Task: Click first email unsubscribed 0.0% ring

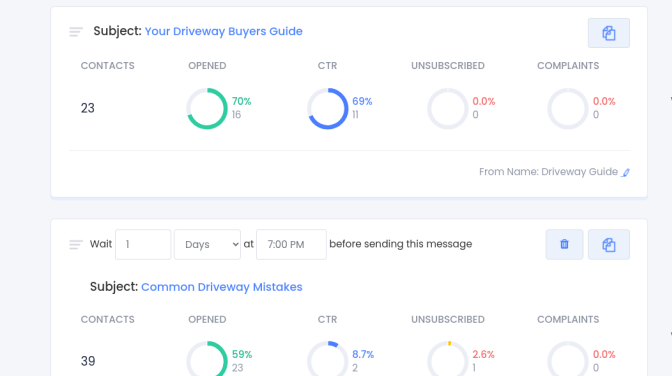Action: [x=448, y=108]
